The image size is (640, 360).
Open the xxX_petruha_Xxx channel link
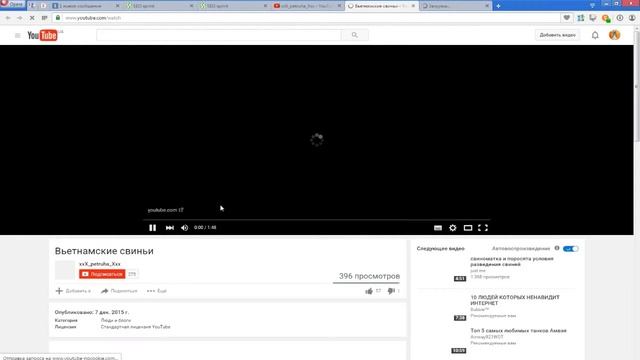[100, 264]
